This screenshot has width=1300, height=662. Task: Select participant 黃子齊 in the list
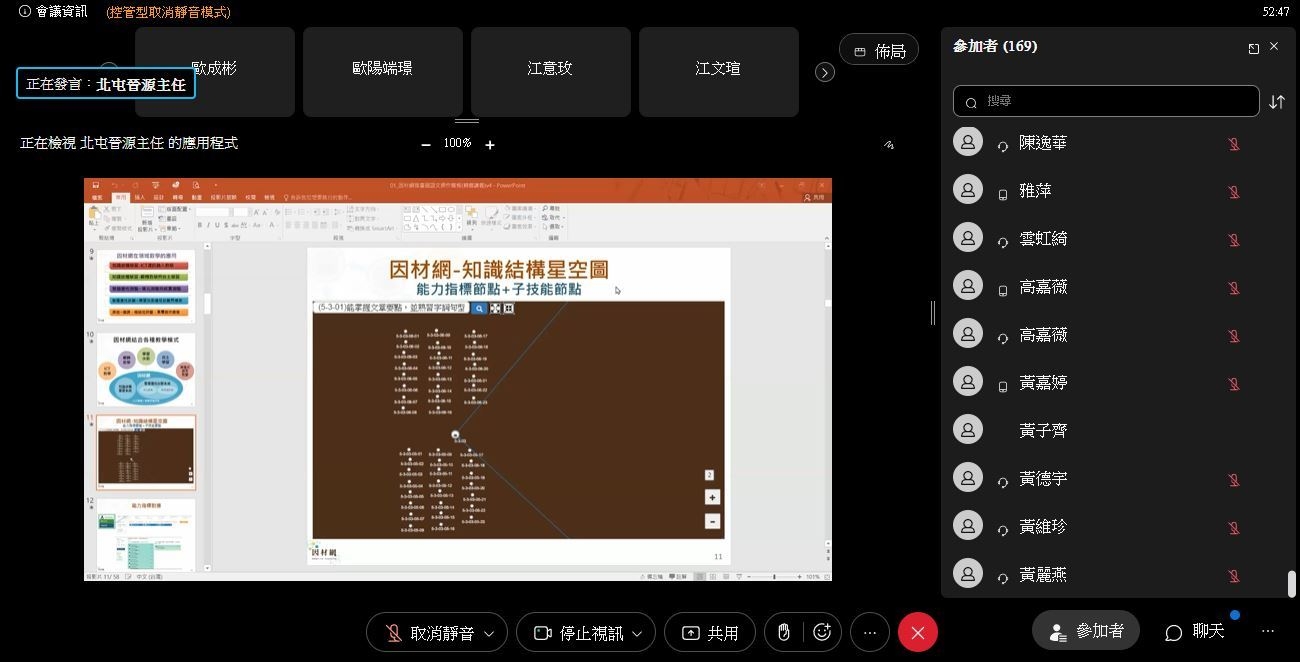click(x=1043, y=430)
